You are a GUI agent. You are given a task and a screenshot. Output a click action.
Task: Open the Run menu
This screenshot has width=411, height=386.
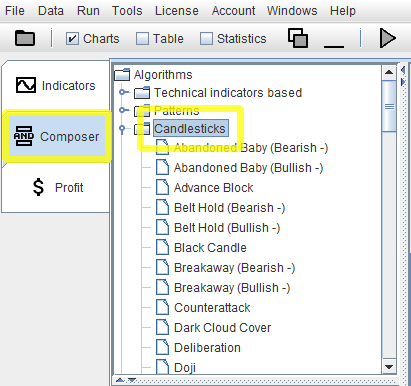click(88, 11)
